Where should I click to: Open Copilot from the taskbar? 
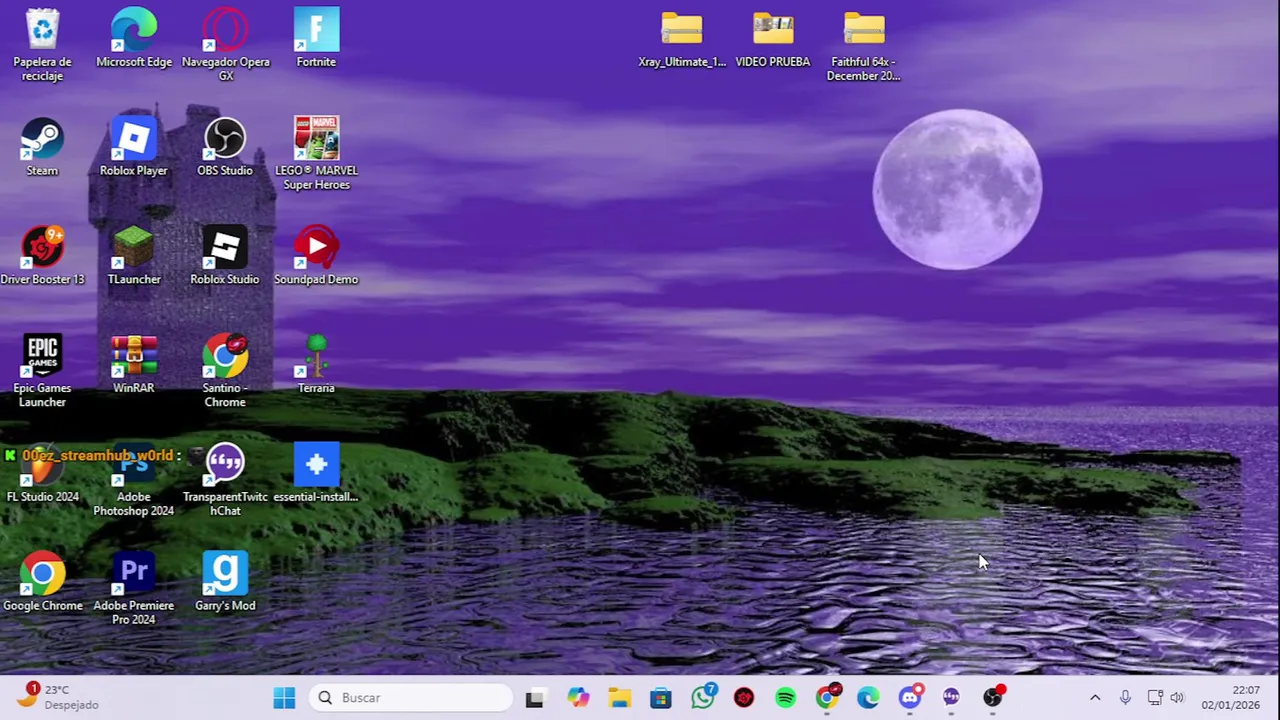click(578, 698)
